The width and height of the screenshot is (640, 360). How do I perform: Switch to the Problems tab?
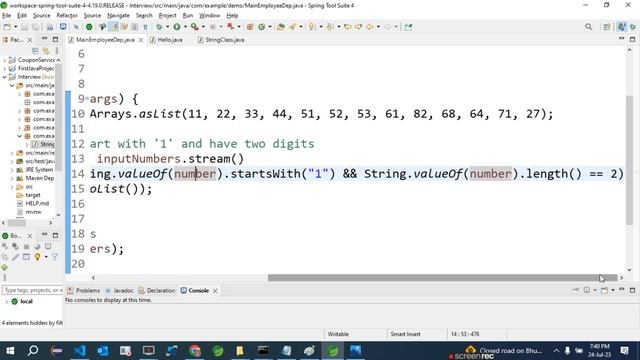coord(84,291)
